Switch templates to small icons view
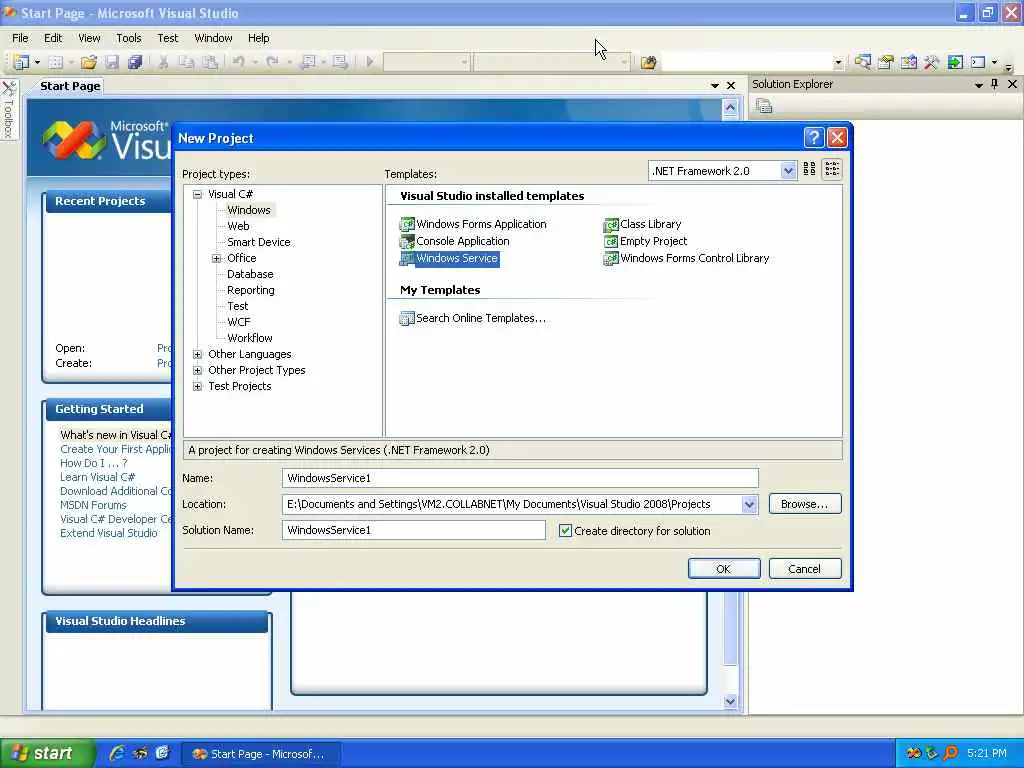The height and width of the screenshot is (768, 1024). point(832,170)
